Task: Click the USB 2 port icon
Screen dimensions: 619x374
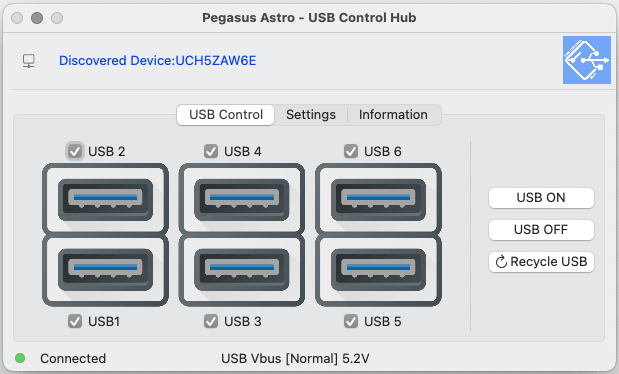Action: pyautogui.click(x=105, y=199)
